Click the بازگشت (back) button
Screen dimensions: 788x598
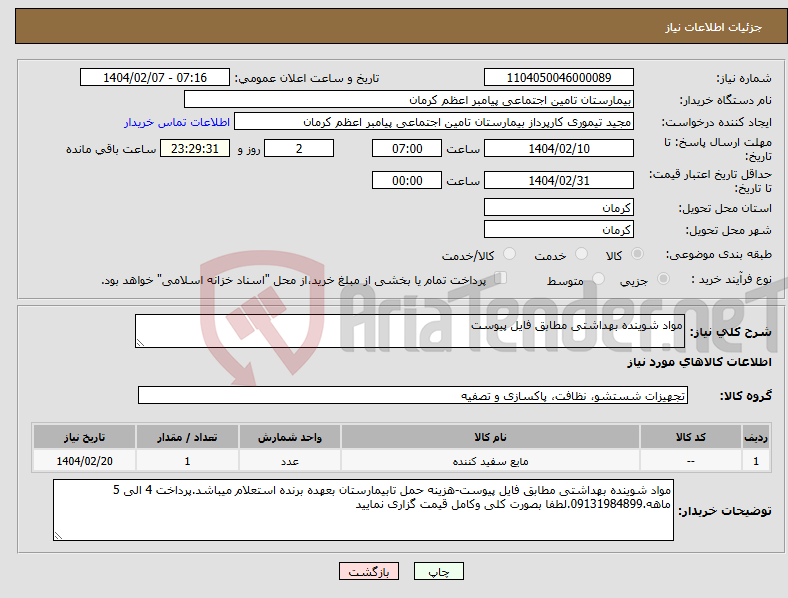(x=369, y=571)
